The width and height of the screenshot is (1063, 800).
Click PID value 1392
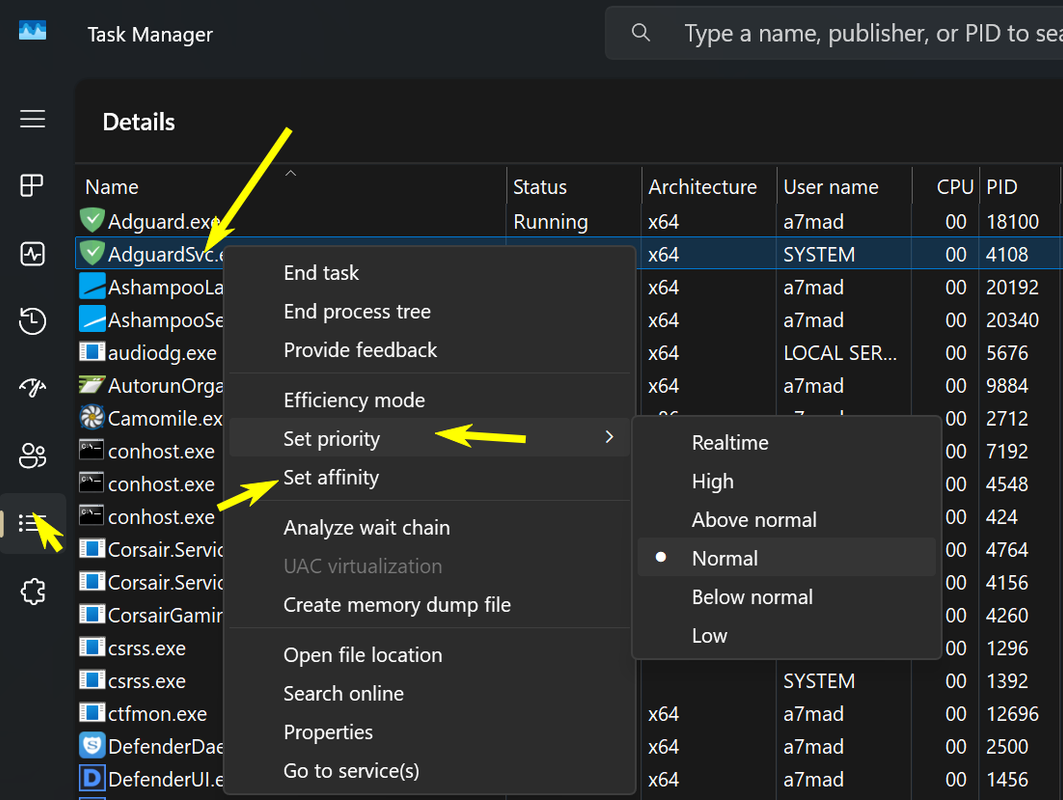(1007, 681)
